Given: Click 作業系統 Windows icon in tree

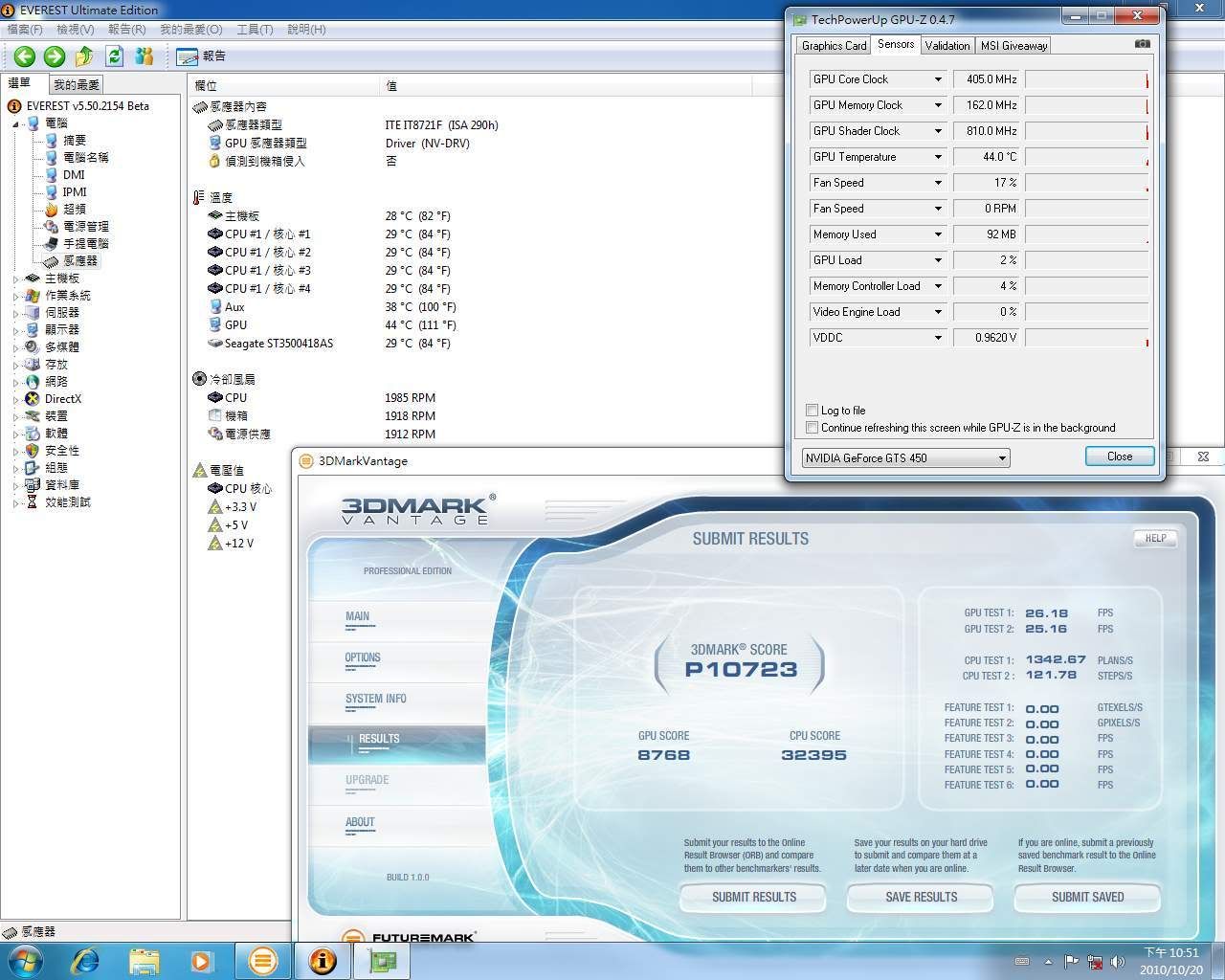Looking at the screenshot, I should pyautogui.click(x=33, y=296).
